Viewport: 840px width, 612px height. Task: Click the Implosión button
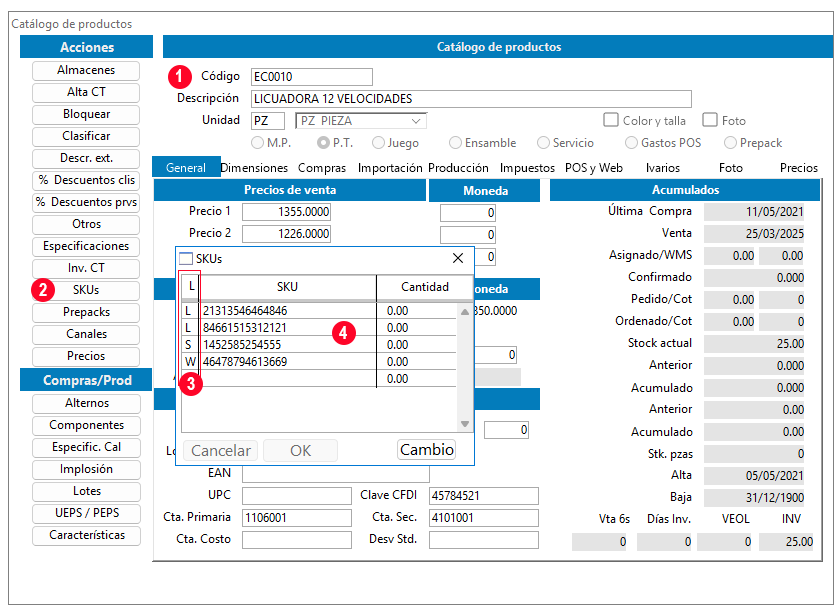(x=86, y=469)
